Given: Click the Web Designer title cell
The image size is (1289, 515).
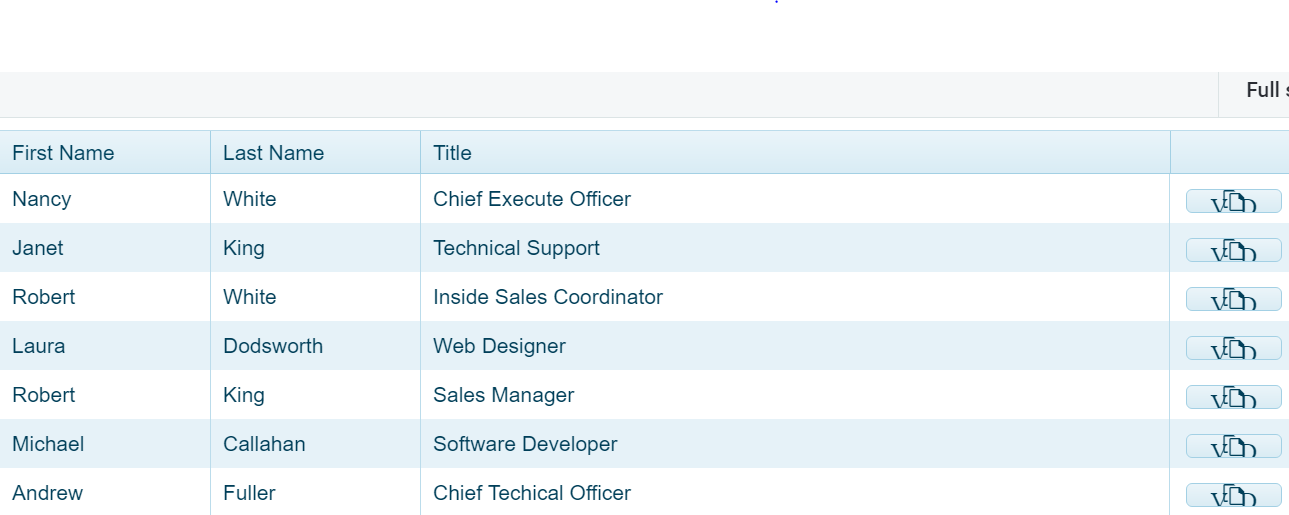Looking at the screenshot, I should tap(499, 346).
